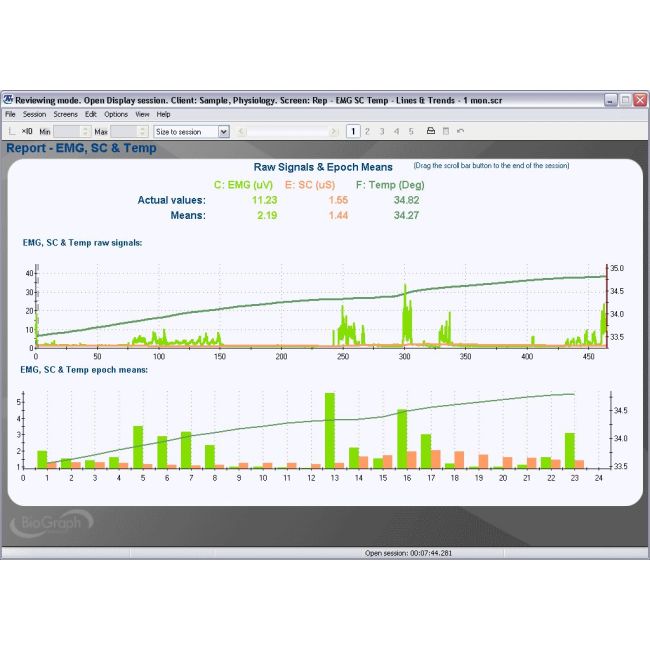
Task: Click the green EMG bar at epoch 23
Action: 570,451
